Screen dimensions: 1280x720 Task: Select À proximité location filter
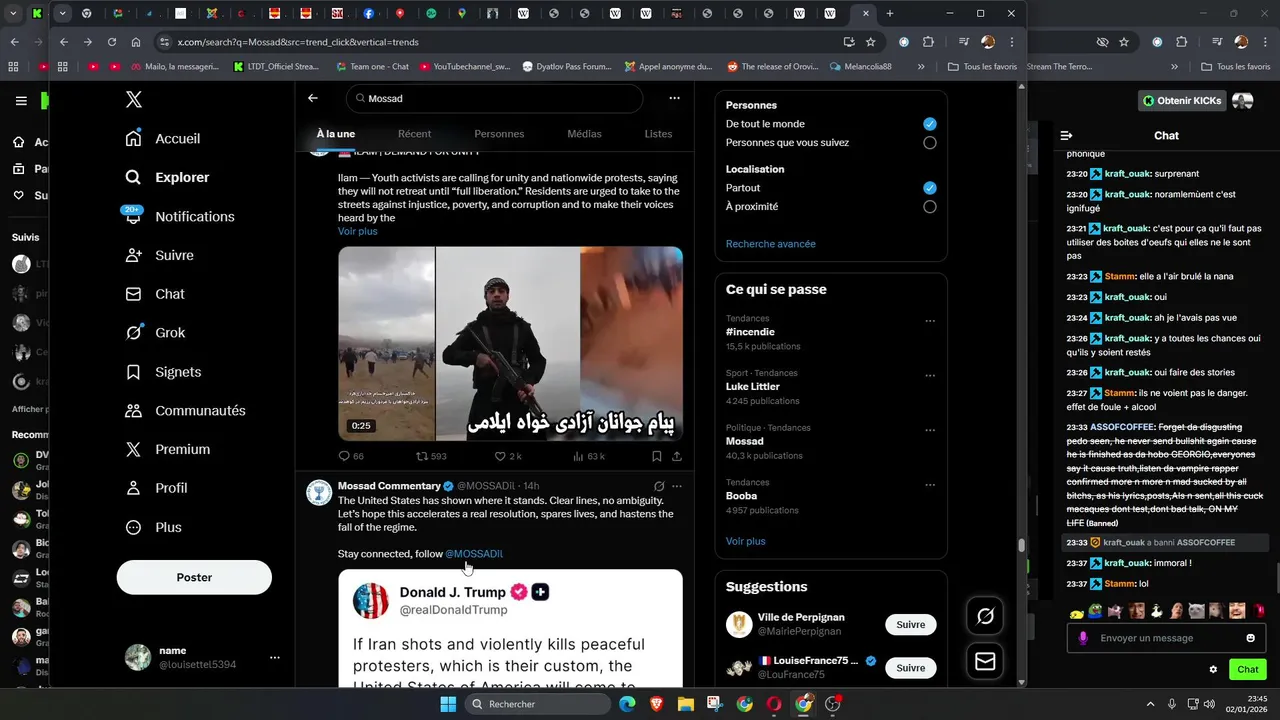pos(930,207)
